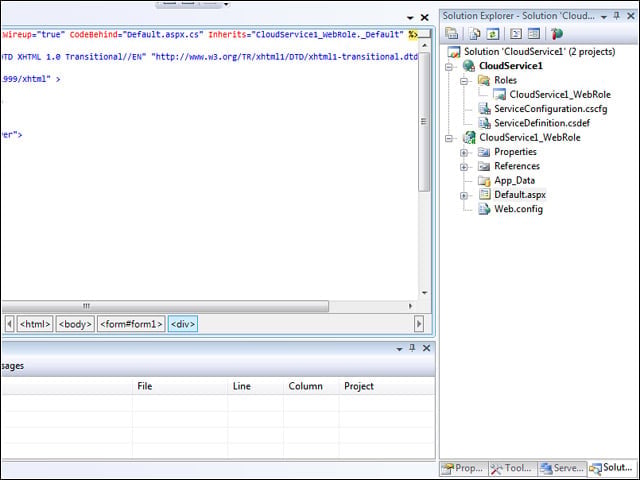Screen dimensions: 640x480
Task: Switch to the Toolbox tab at bottom
Action: (x=513, y=468)
